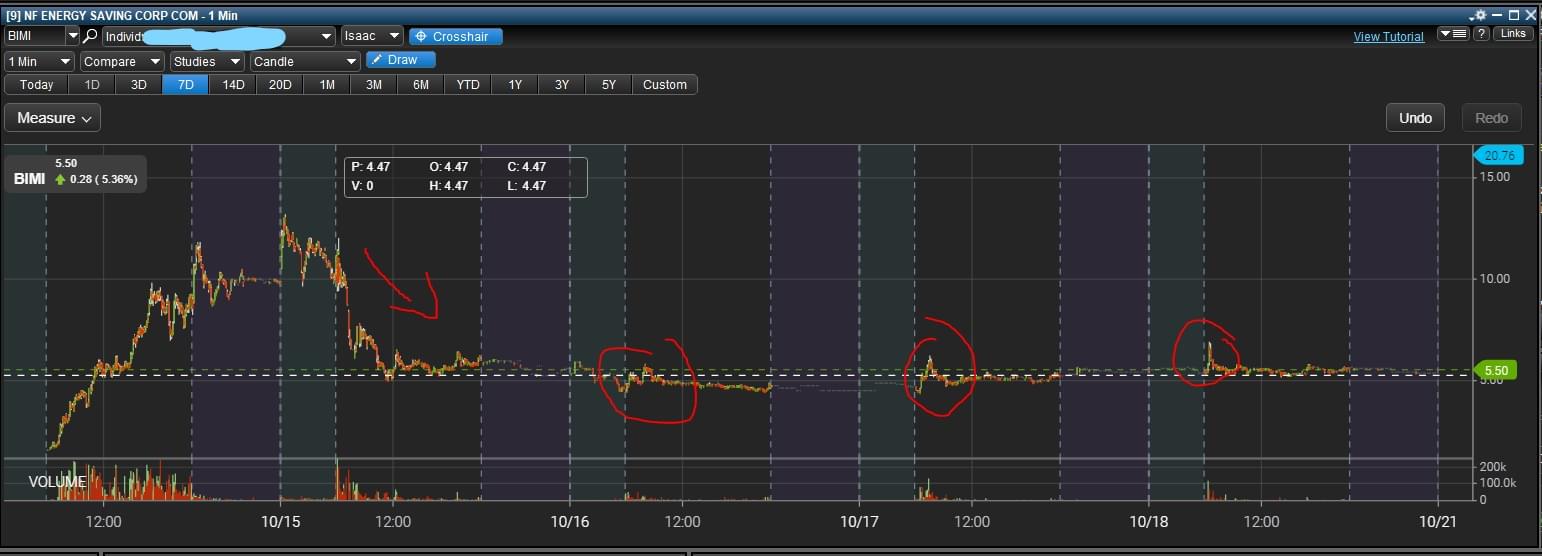Click the Links button
This screenshot has width=1542, height=556.
click(x=1513, y=34)
